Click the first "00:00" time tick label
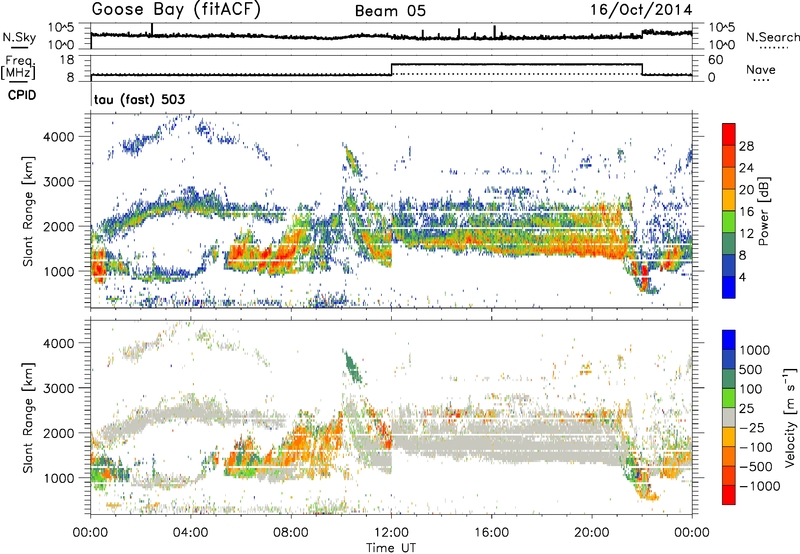 [x=90, y=533]
